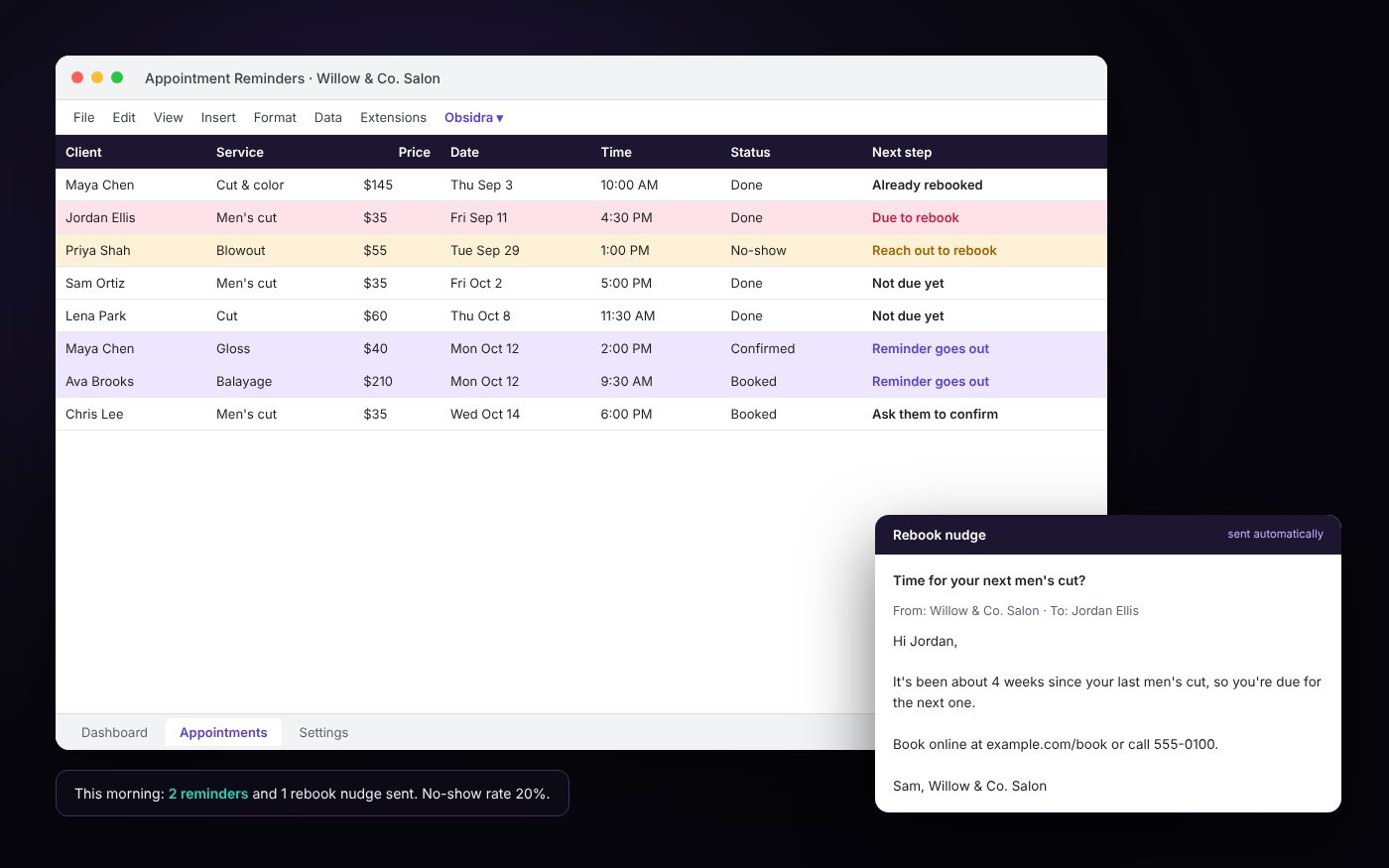
Task: Switch to the Dashboard tab
Action: (114, 732)
